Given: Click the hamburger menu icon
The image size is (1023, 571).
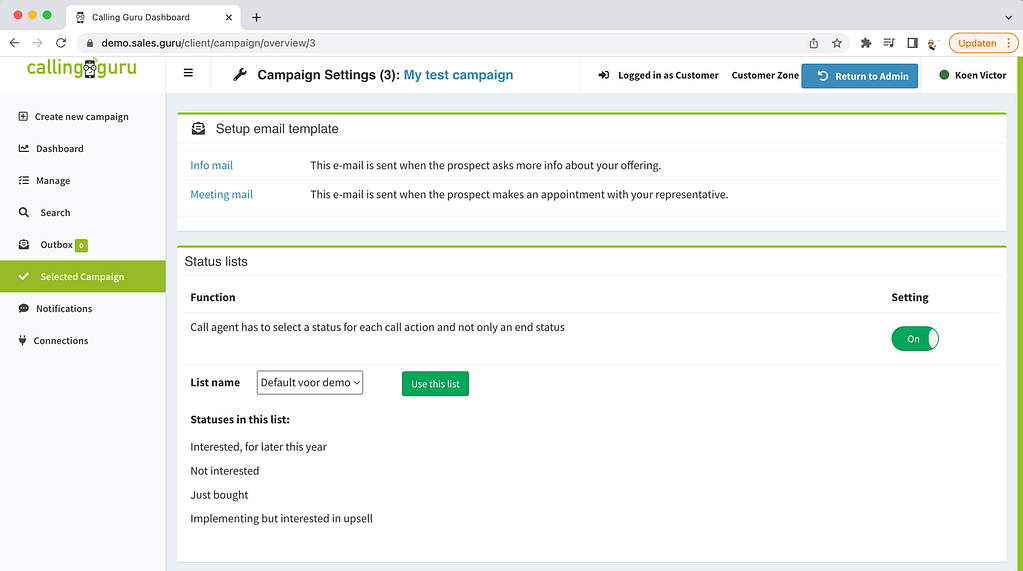Looking at the screenshot, I should (188, 73).
